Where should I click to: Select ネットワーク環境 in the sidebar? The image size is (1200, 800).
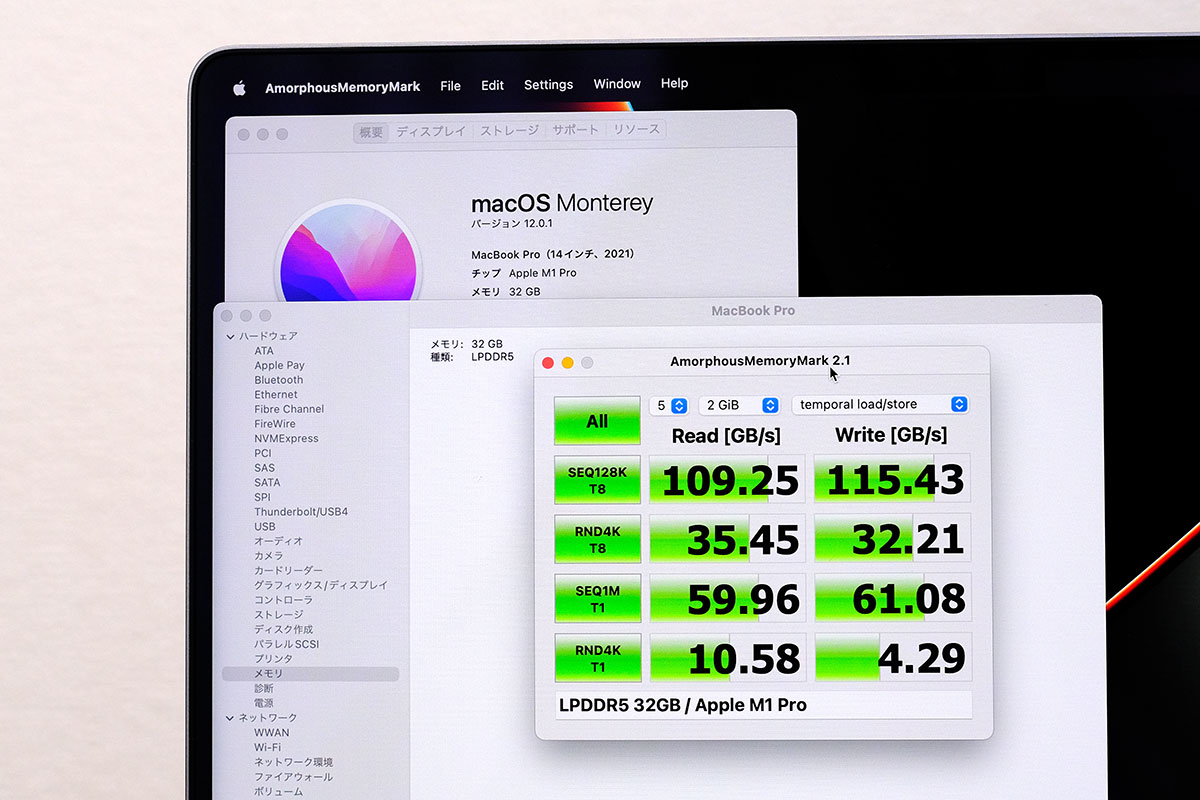click(293, 762)
